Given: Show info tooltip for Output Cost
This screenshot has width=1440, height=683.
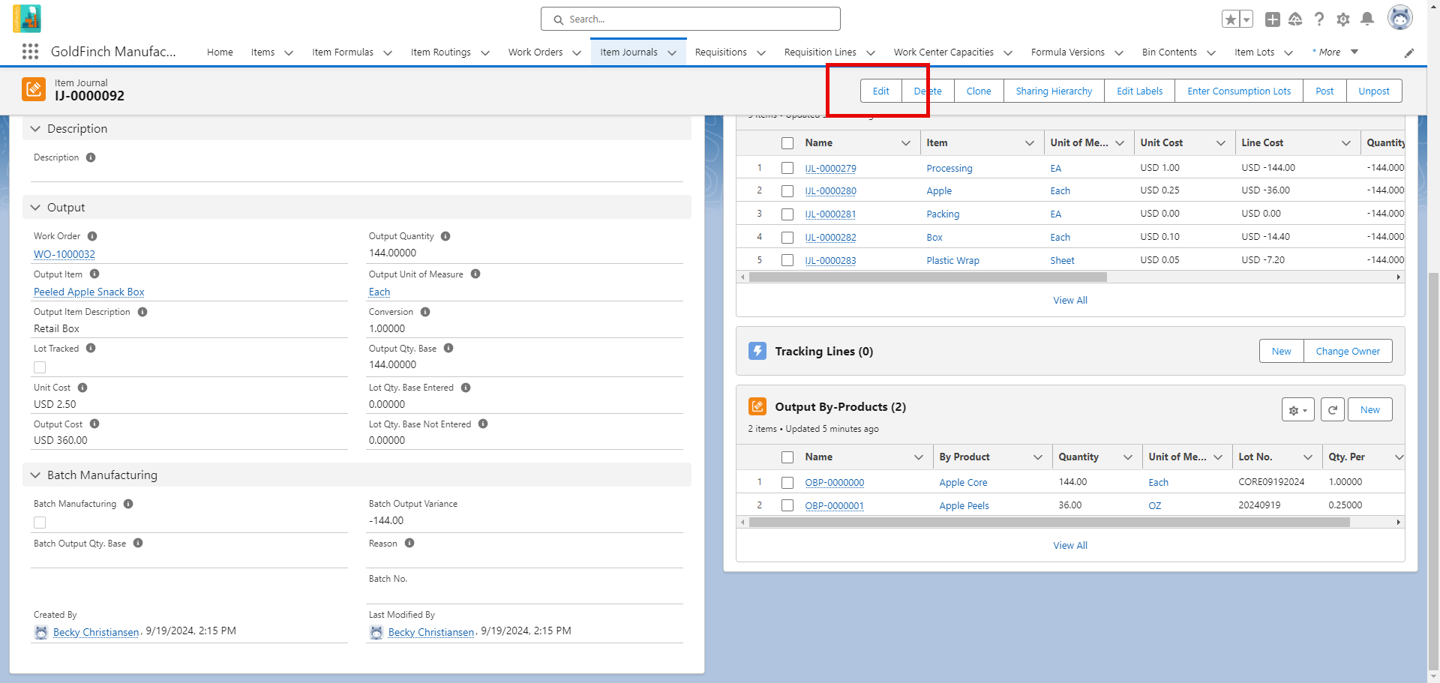Looking at the screenshot, I should tap(95, 424).
